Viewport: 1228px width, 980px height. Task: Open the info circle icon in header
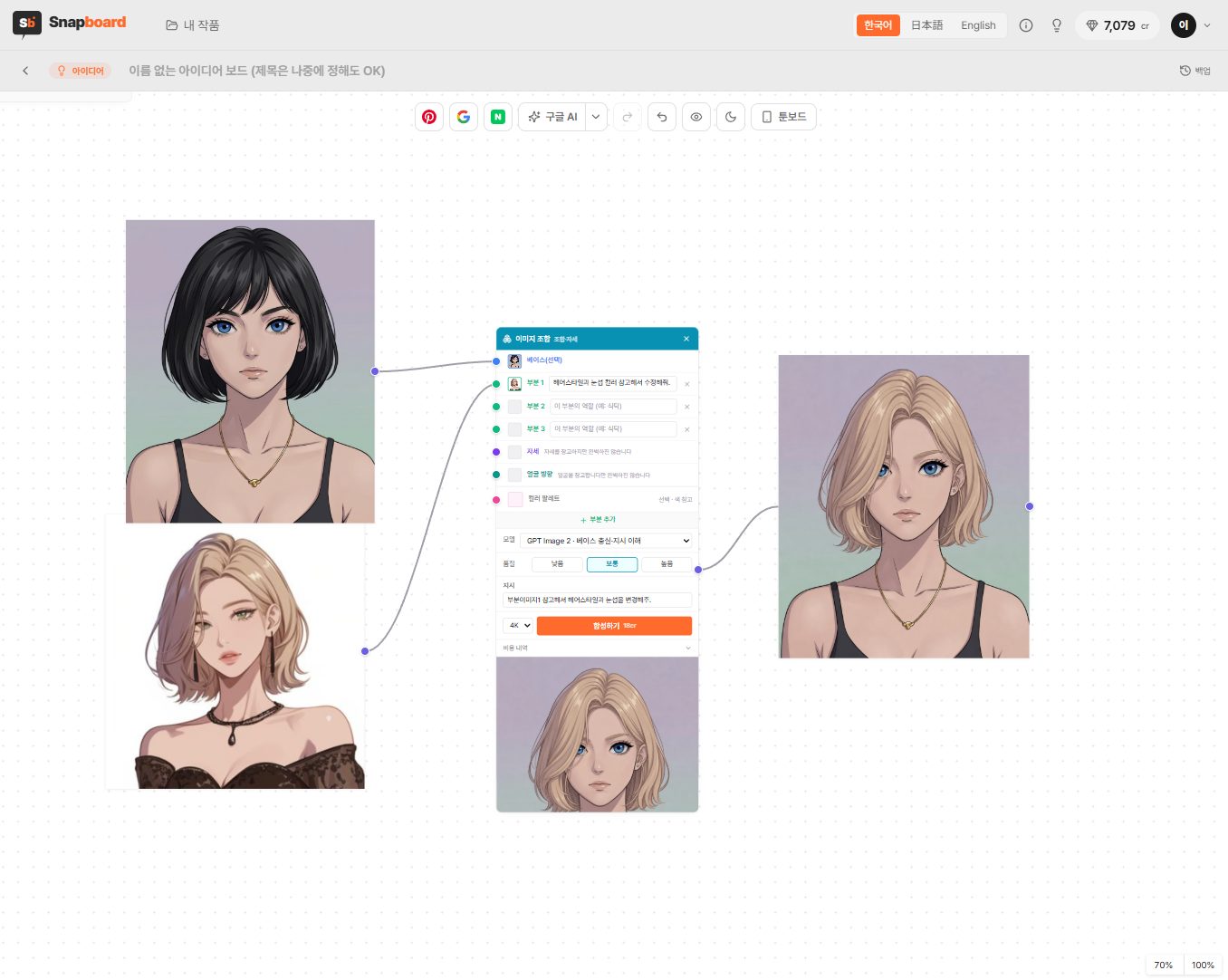pyautogui.click(x=1026, y=25)
